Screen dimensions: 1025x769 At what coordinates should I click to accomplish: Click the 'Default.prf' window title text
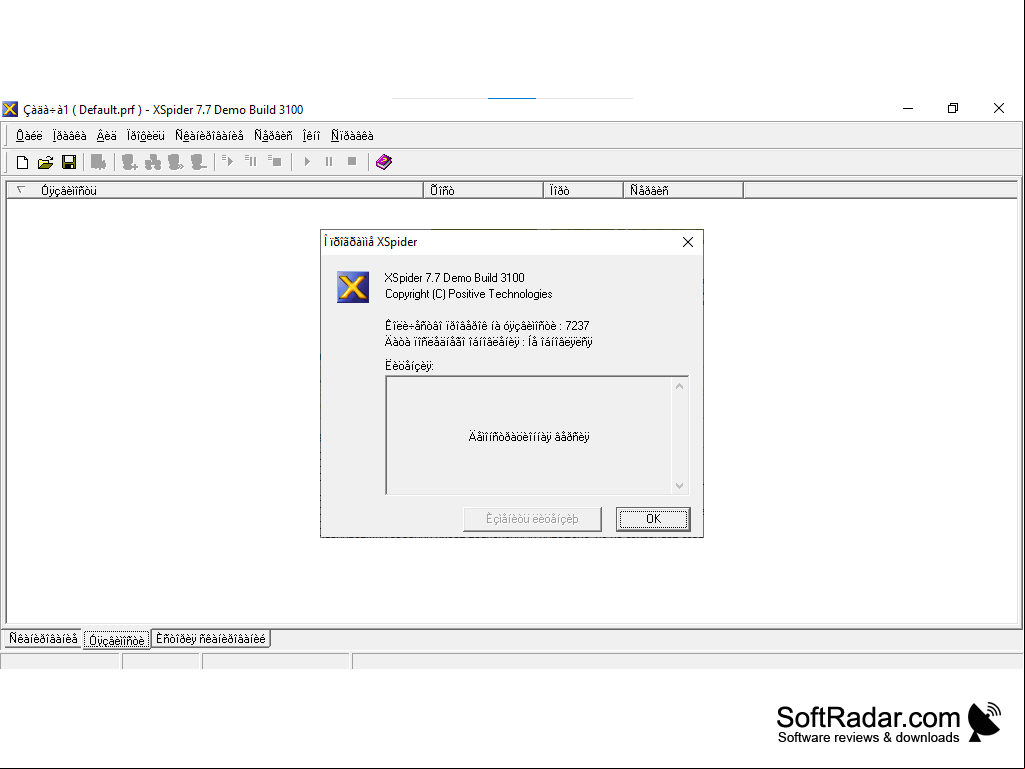point(107,110)
